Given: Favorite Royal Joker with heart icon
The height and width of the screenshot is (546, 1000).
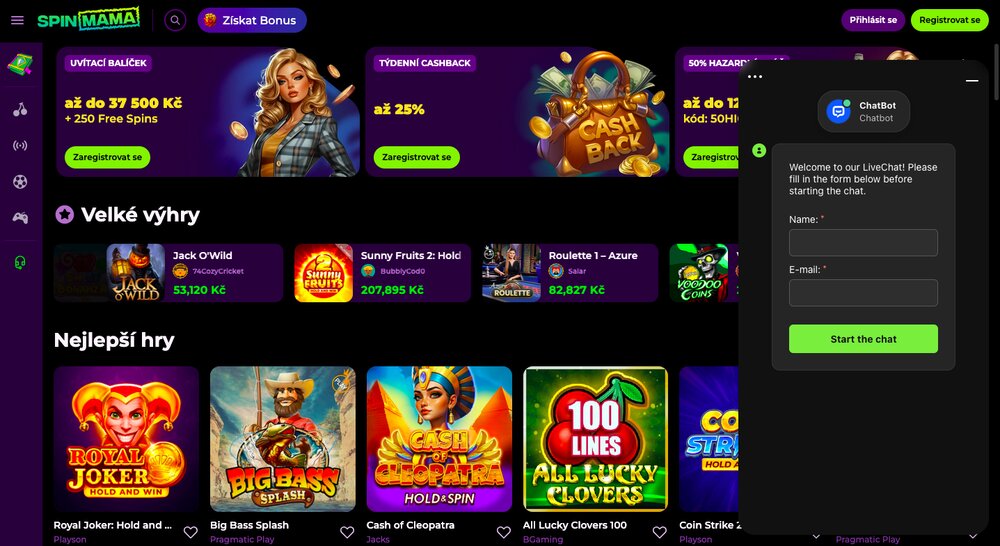Looking at the screenshot, I should [x=190, y=532].
